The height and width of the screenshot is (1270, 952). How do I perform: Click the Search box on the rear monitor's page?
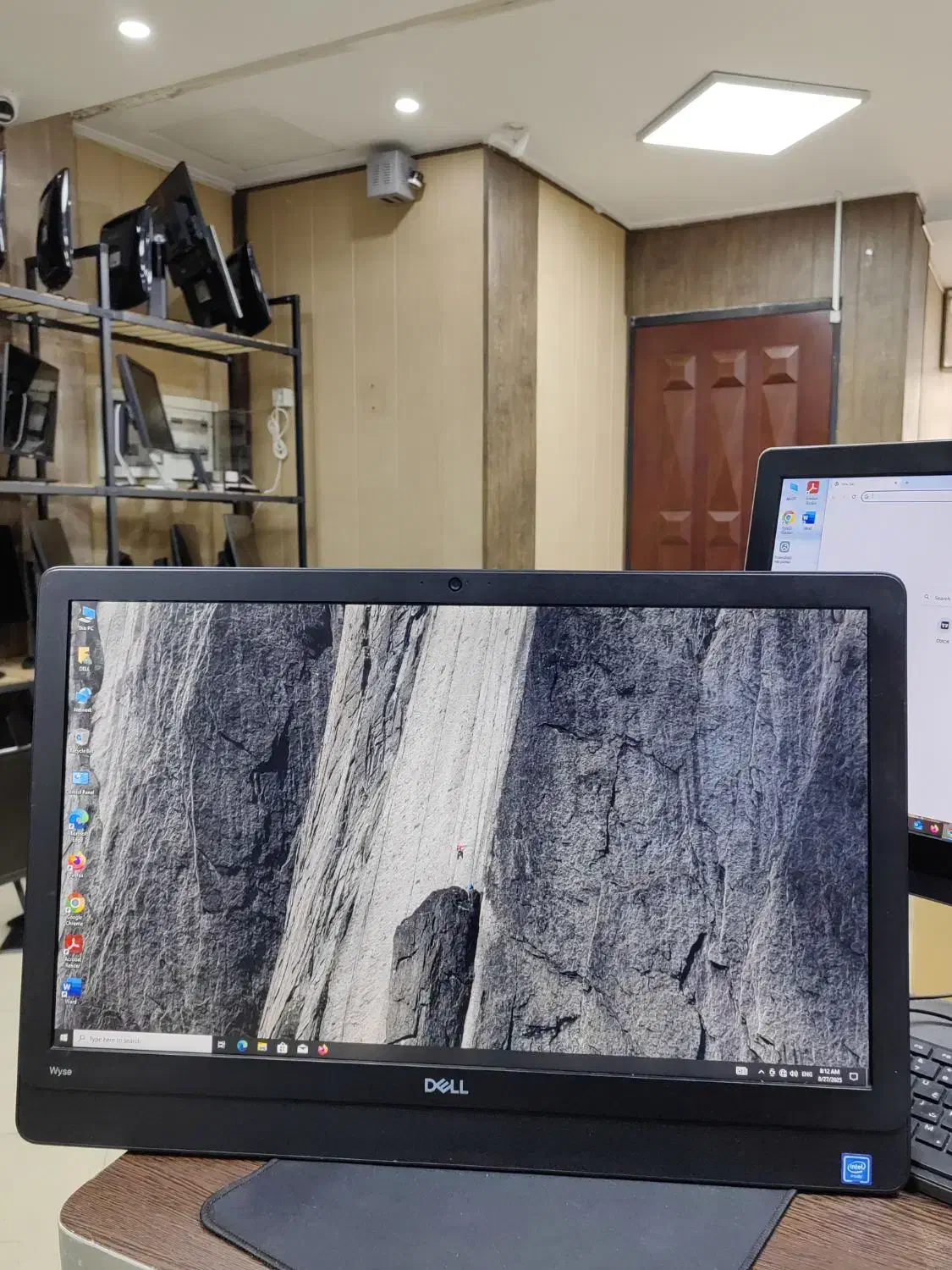(938, 598)
